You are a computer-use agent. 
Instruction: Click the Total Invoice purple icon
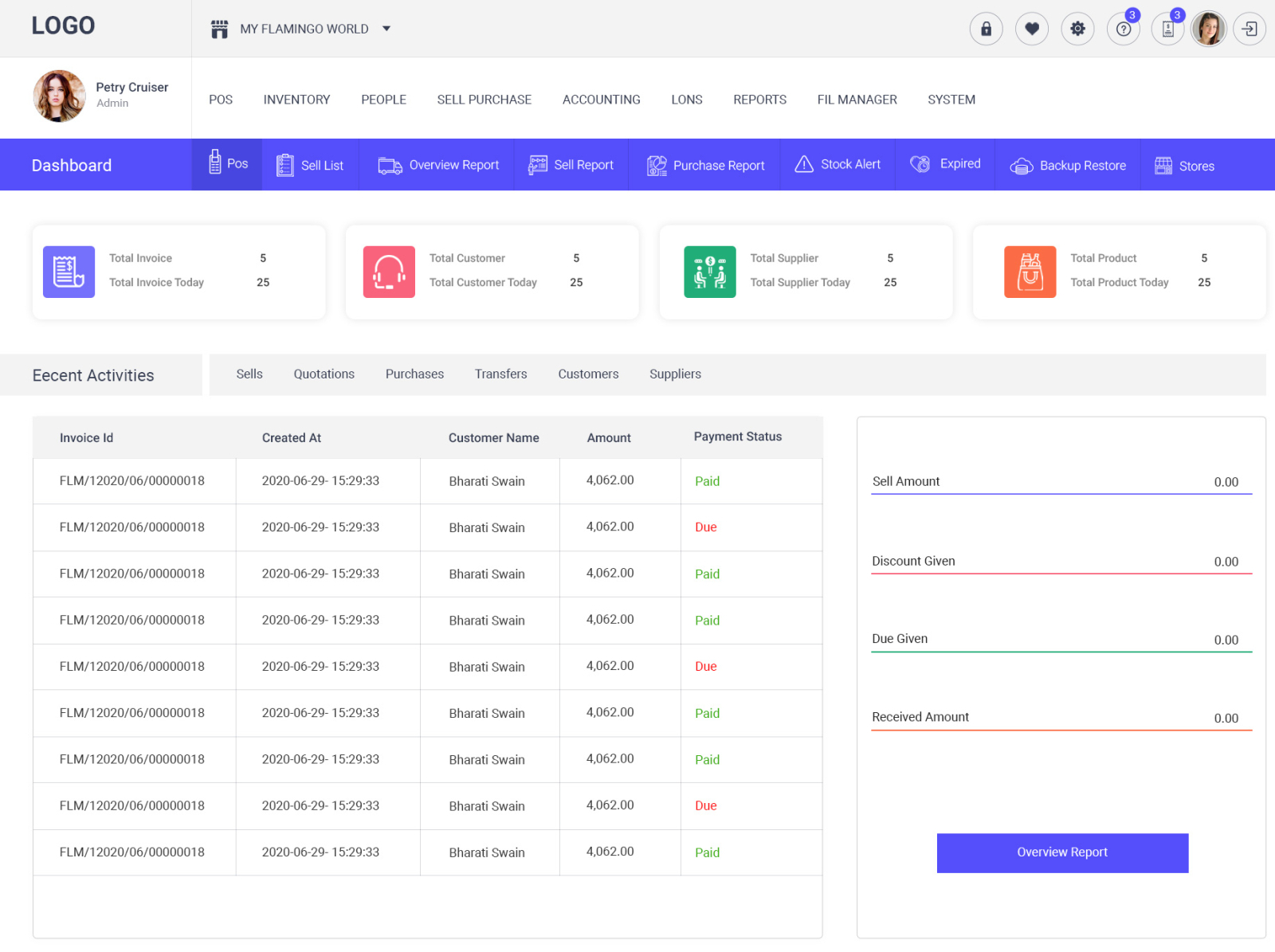pyautogui.click(x=69, y=272)
